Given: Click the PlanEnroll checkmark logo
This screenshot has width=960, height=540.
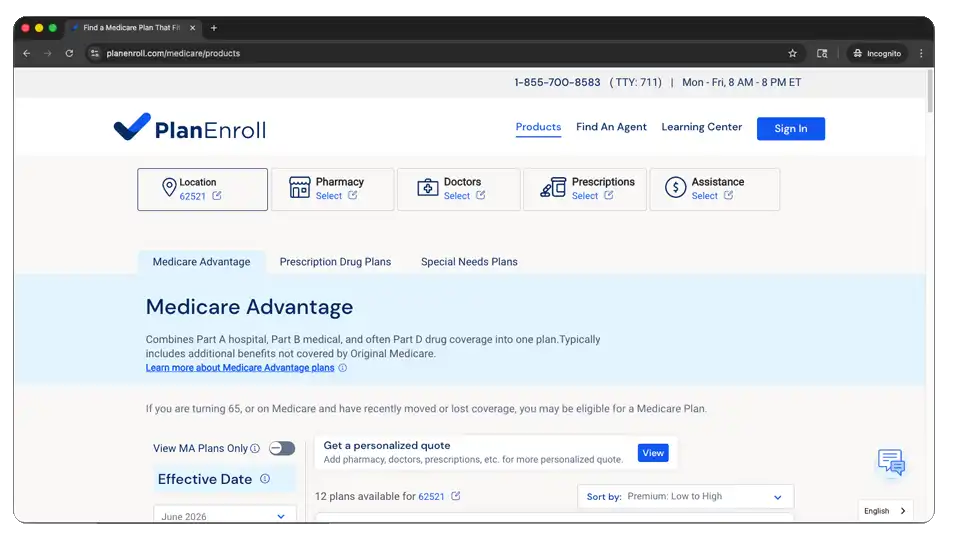Looking at the screenshot, I should point(132,127).
